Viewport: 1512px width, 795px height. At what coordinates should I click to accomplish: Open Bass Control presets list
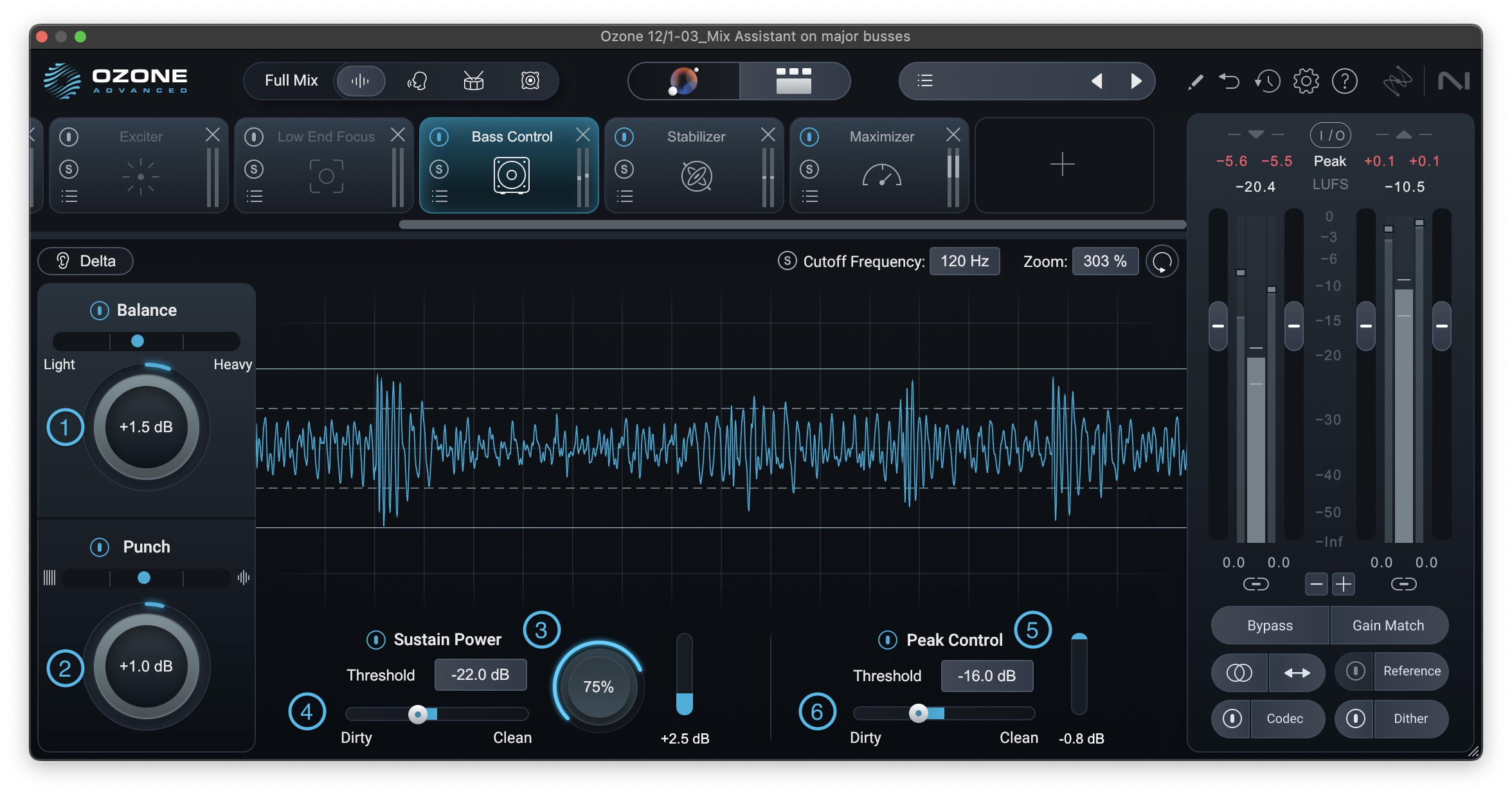(x=439, y=196)
